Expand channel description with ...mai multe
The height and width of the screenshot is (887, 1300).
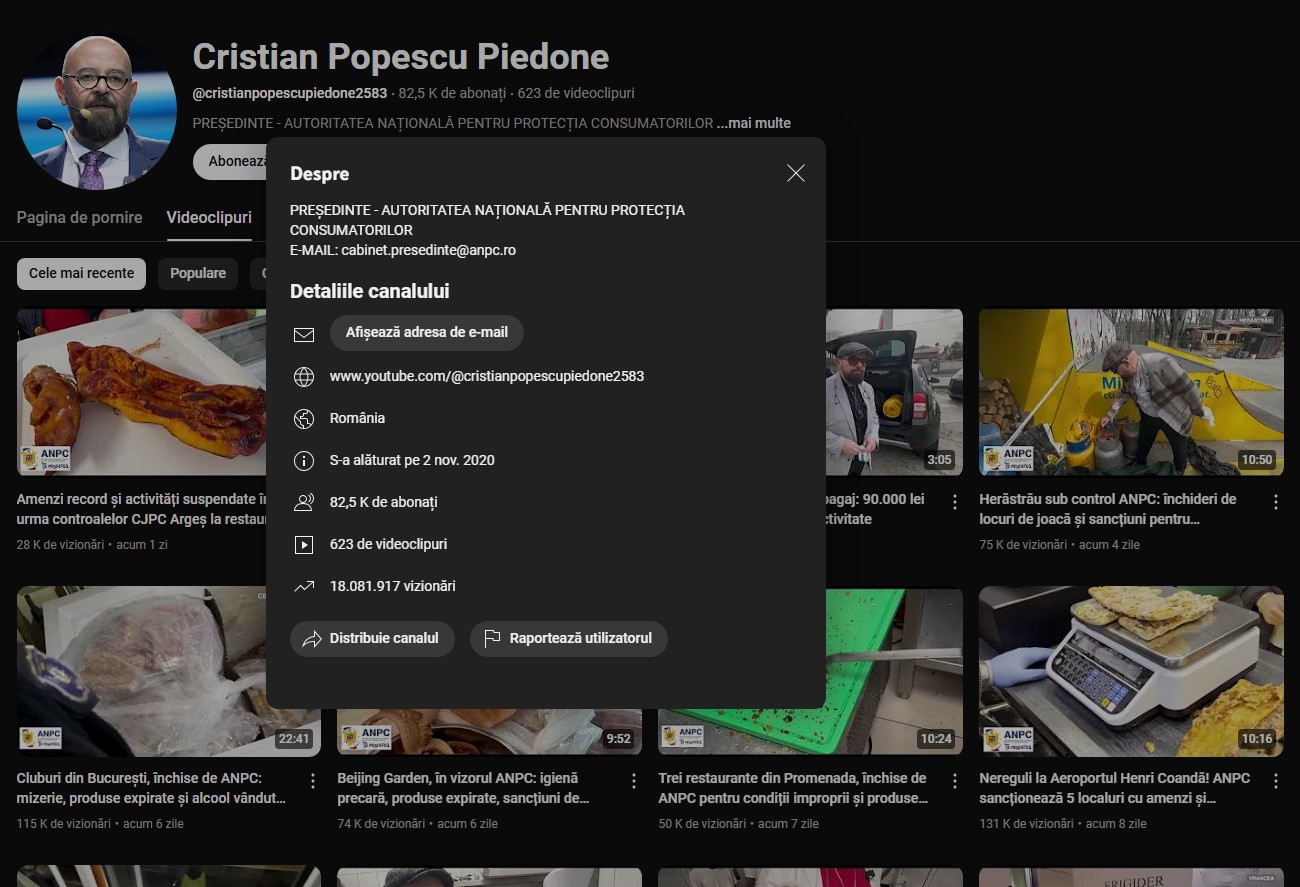point(753,124)
